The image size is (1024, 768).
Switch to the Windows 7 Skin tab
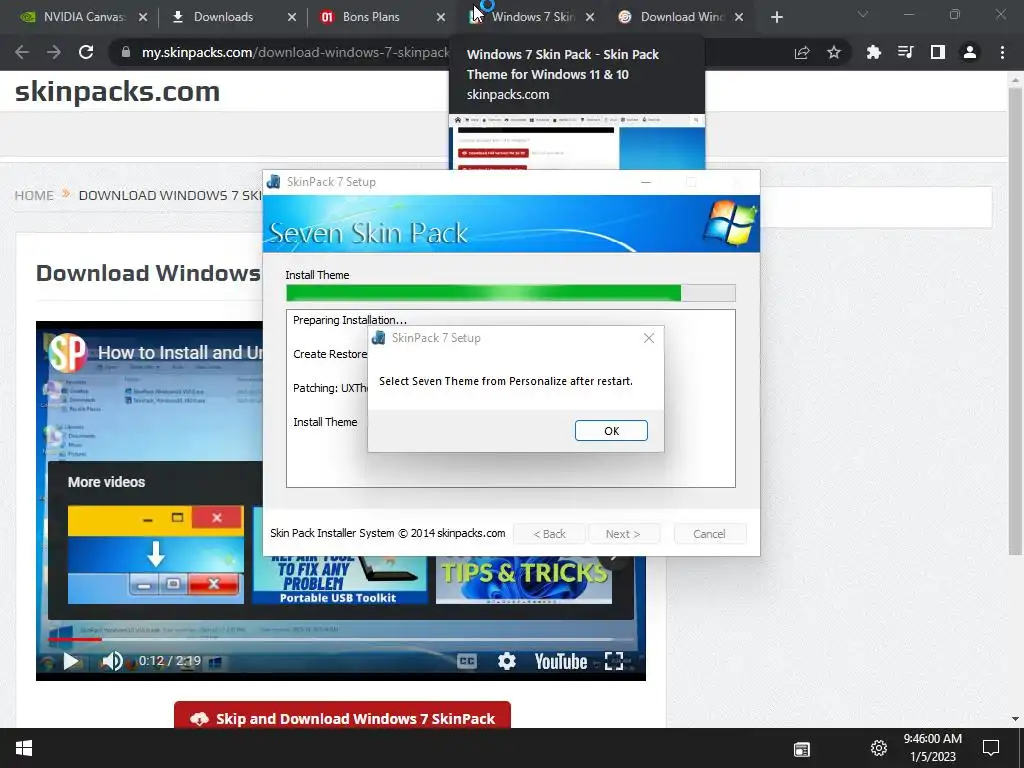[532, 17]
